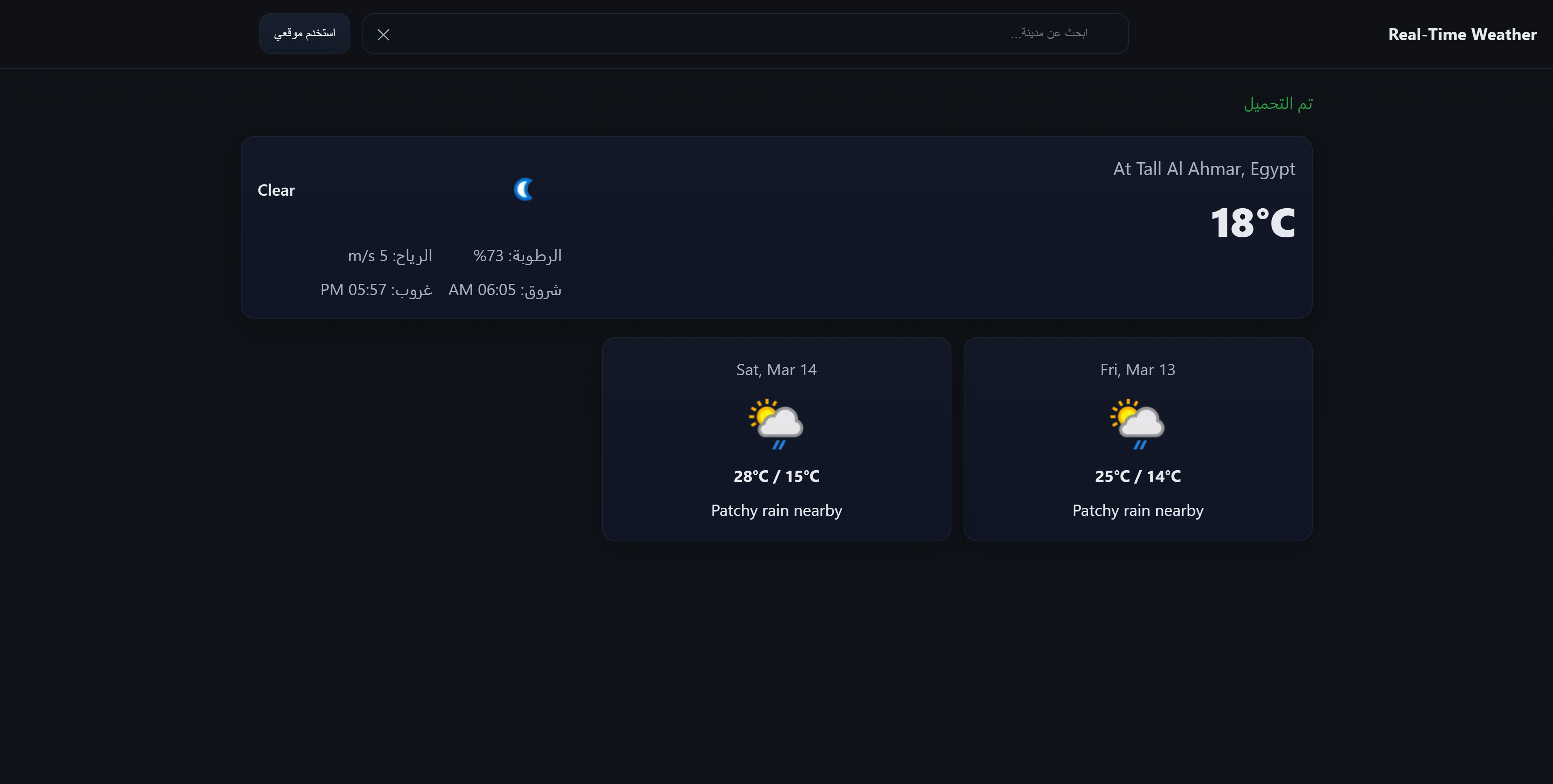
Task: Click the rain cloud icon for Fri, Mar 13
Action: click(x=1137, y=425)
